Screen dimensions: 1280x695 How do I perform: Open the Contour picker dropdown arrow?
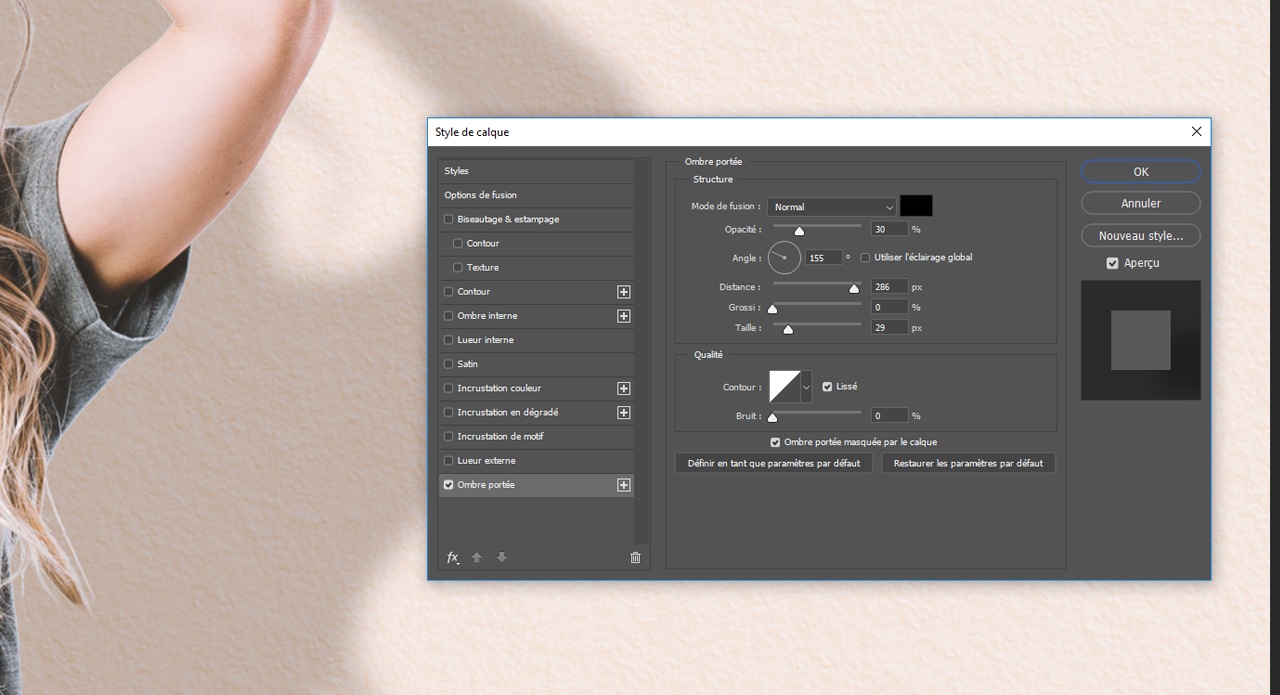(x=806, y=387)
